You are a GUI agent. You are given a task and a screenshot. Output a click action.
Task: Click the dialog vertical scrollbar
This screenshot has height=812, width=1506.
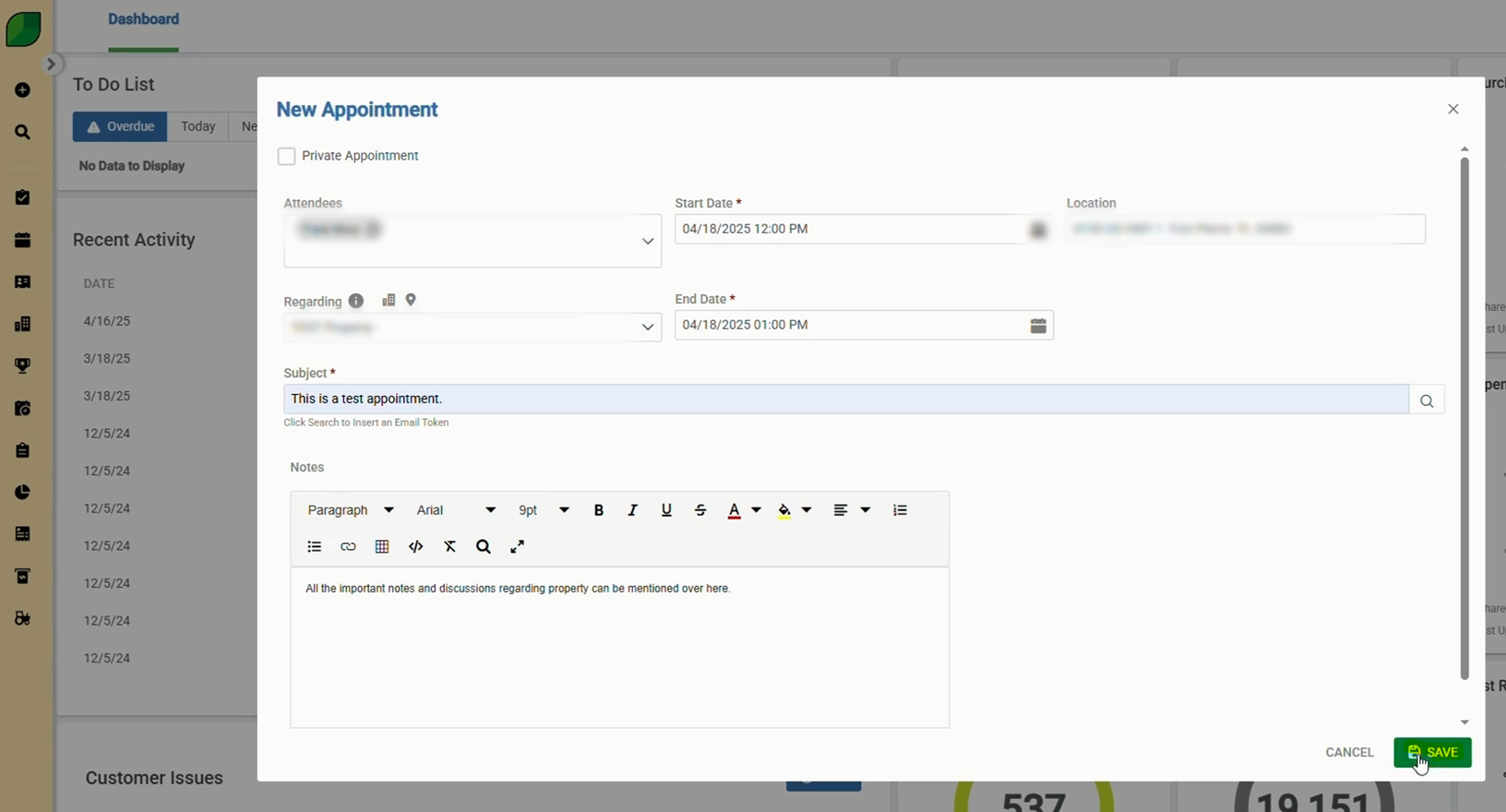pyautogui.click(x=1464, y=418)
